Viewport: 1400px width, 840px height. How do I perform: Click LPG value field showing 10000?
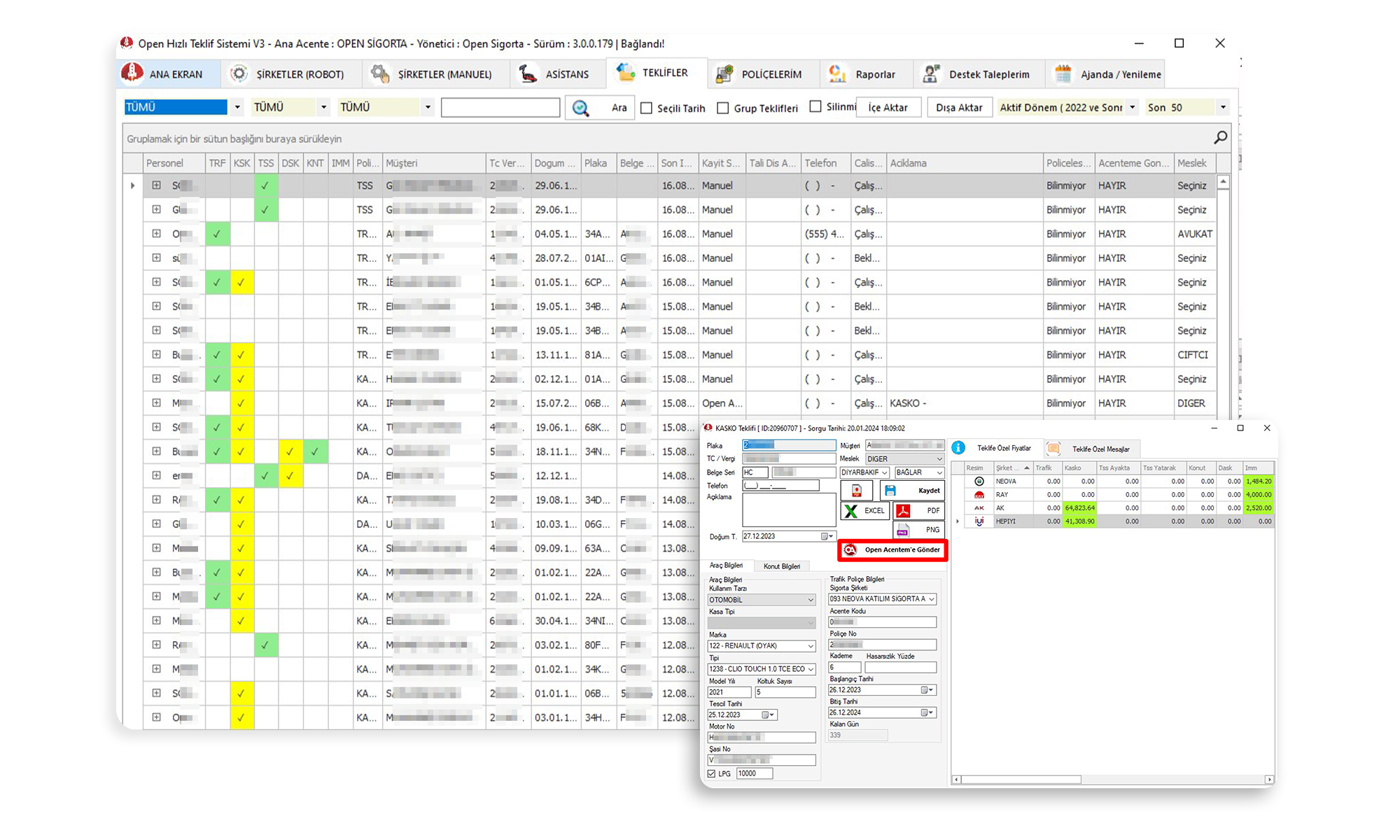tap(755, 774)
